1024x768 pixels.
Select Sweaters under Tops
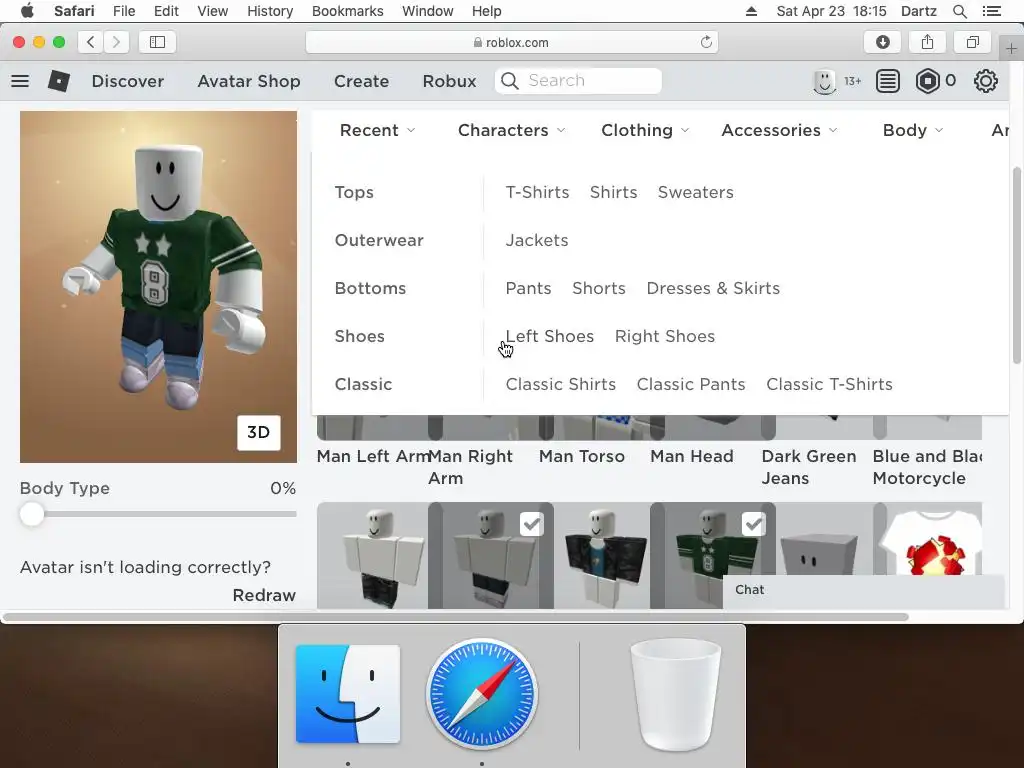pos(696,193)
